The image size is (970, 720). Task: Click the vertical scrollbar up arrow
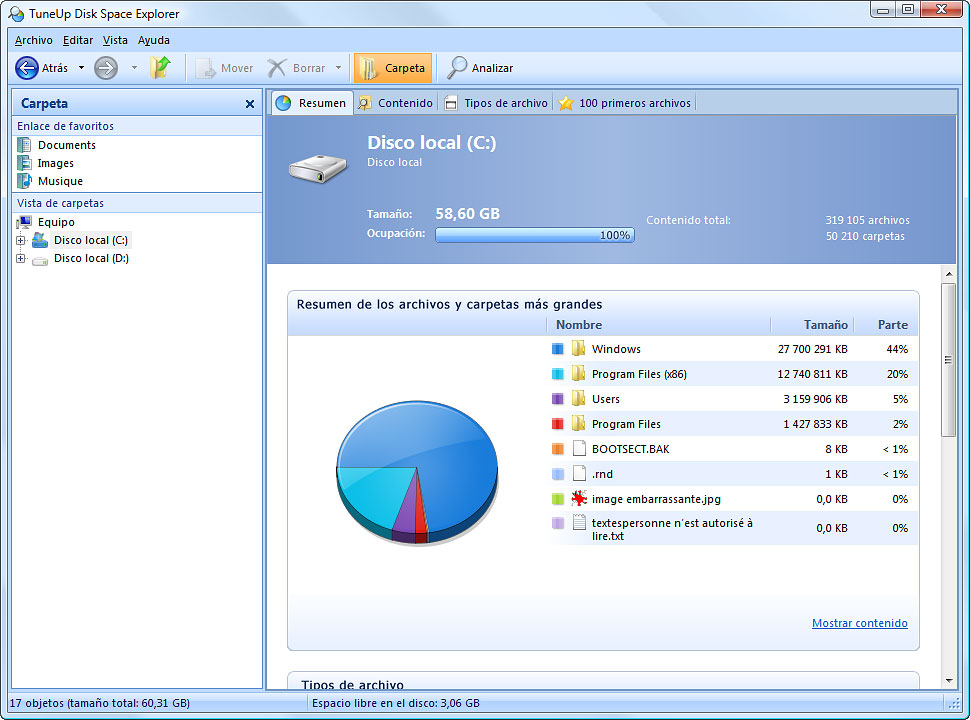949,273
